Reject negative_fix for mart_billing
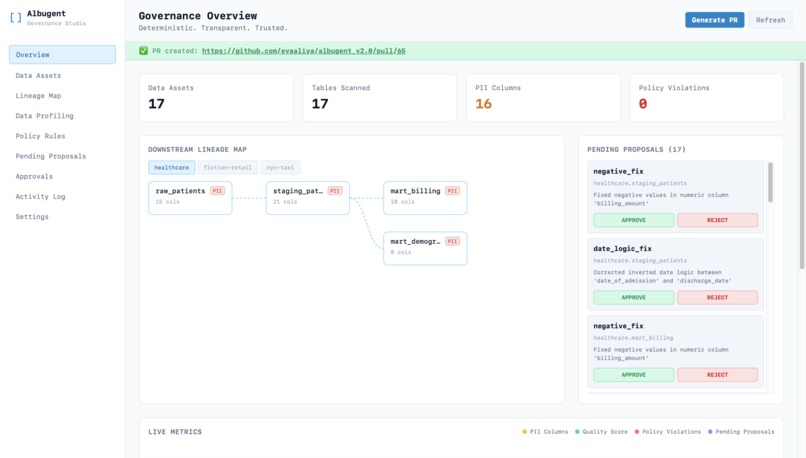The width and height of the screenshot is (806, 458). (717, 375)
